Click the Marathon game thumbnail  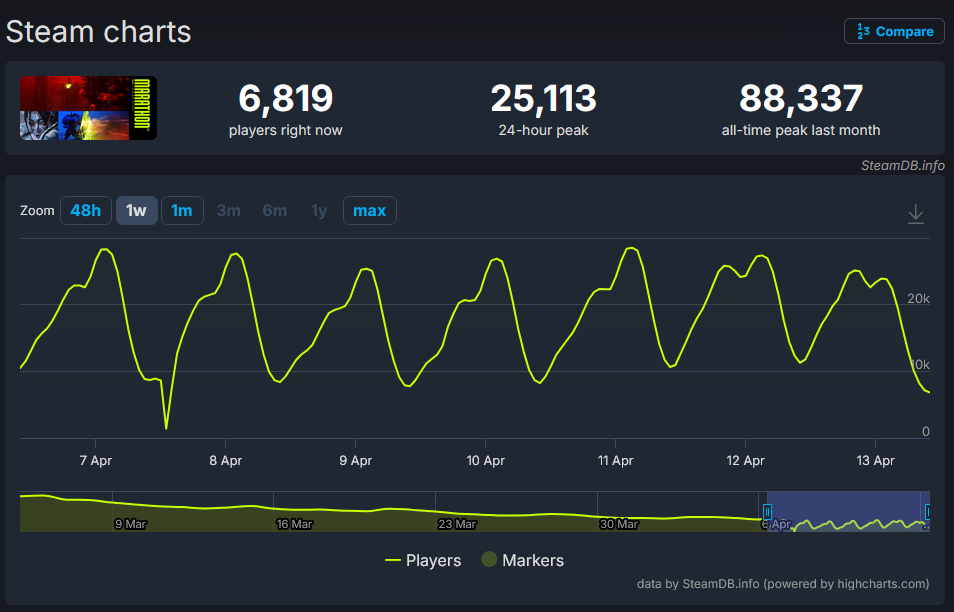pyautogui.click(x=88, y=108)
